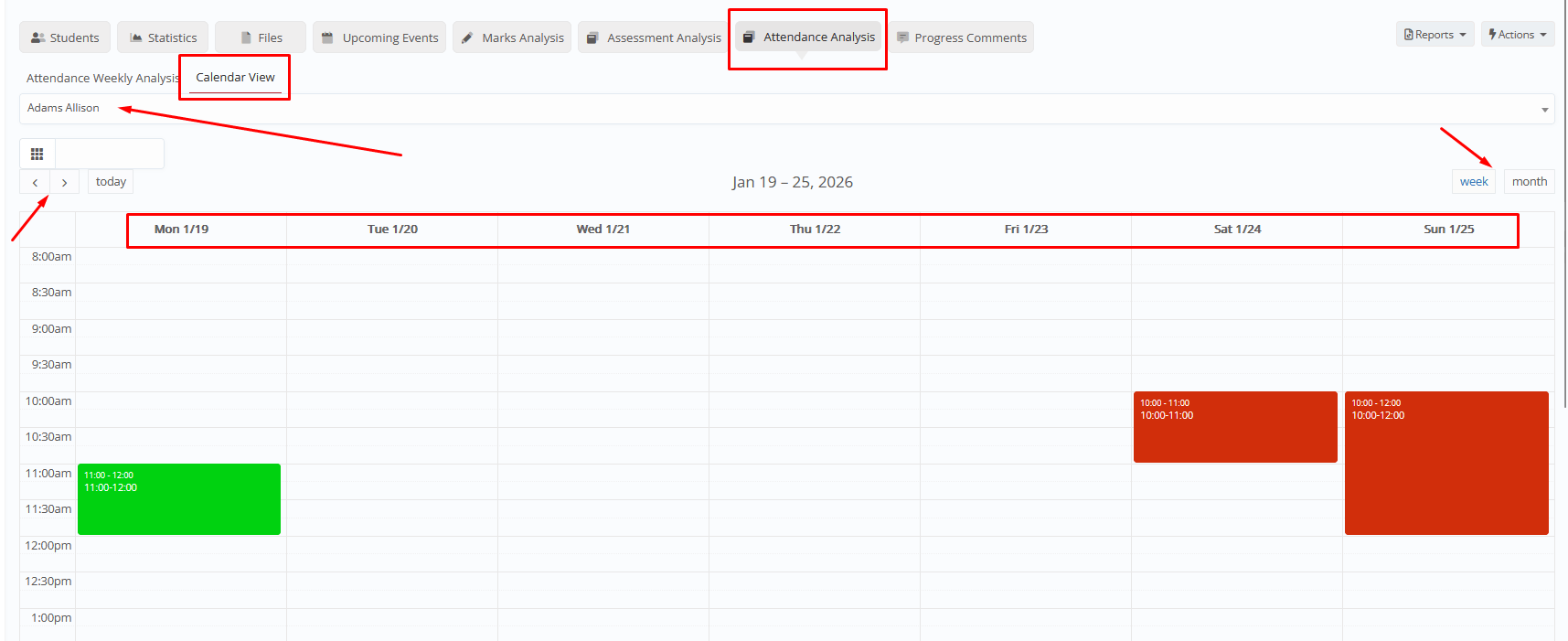Go to previous week using left chevron
The height and width of the screenshot is (641, 1568).
(35, 182)
